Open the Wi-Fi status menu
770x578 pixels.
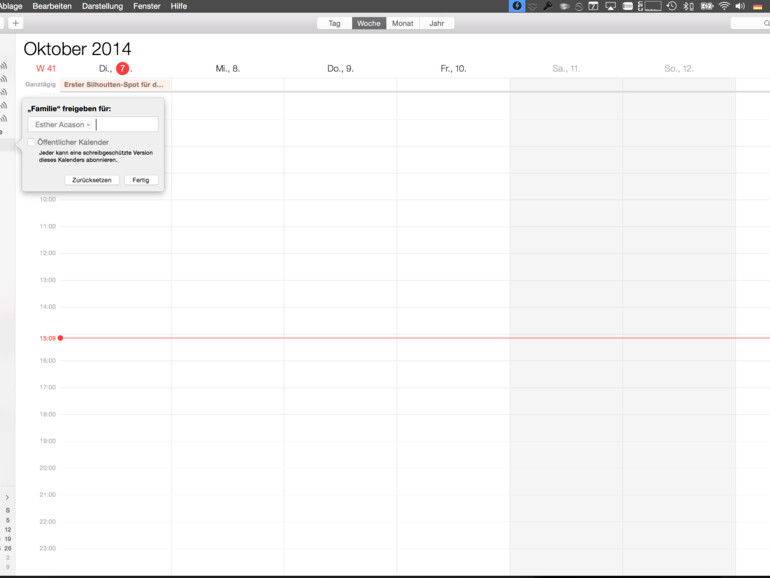click(724, 6)
